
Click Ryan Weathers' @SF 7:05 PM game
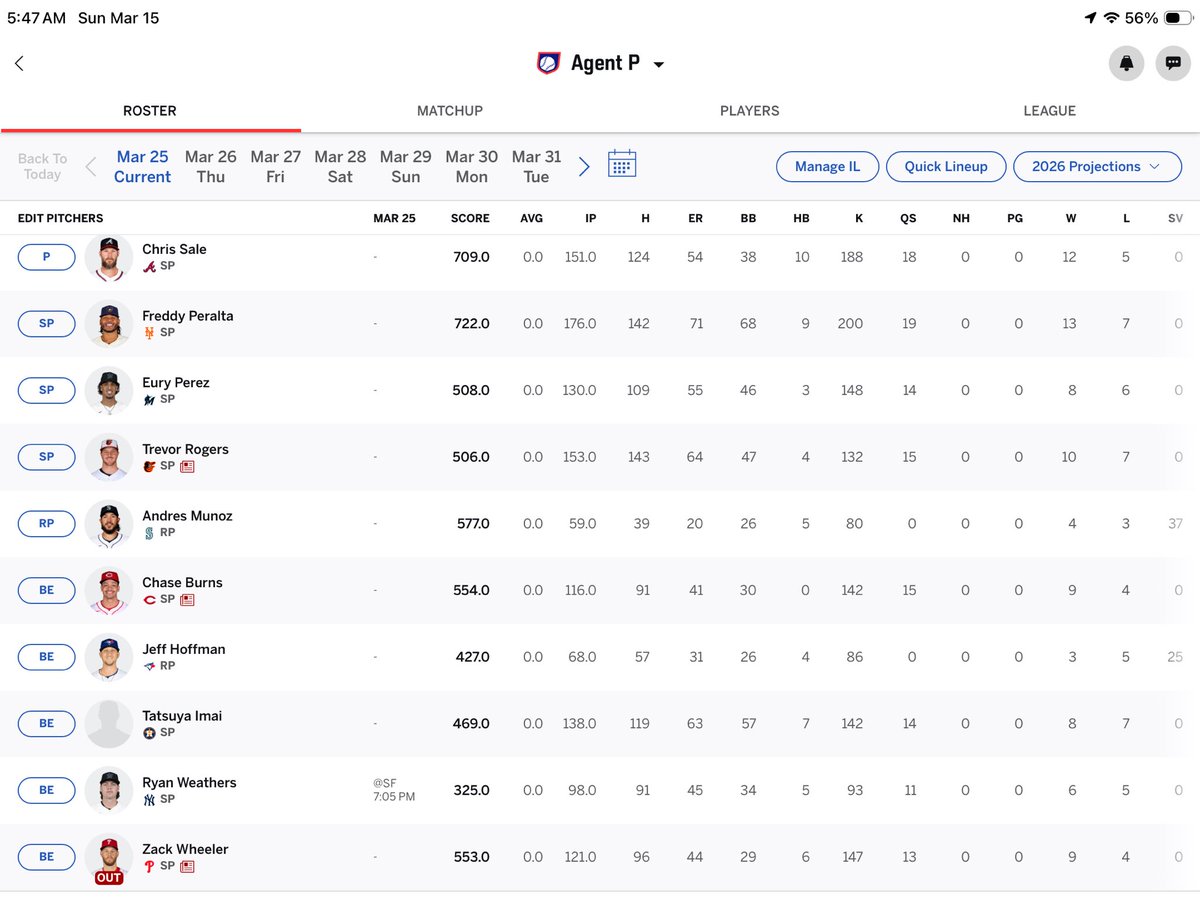394,790
